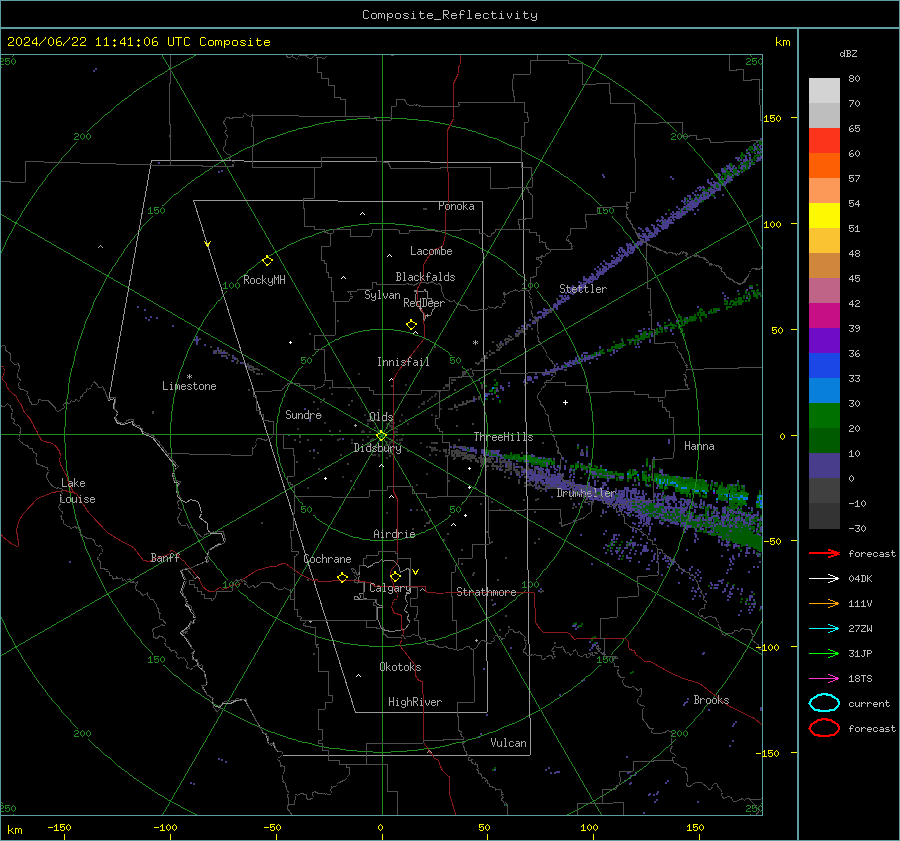
Task: Click the white 04DK arrow in legend
Action: (x=824, y=579)
